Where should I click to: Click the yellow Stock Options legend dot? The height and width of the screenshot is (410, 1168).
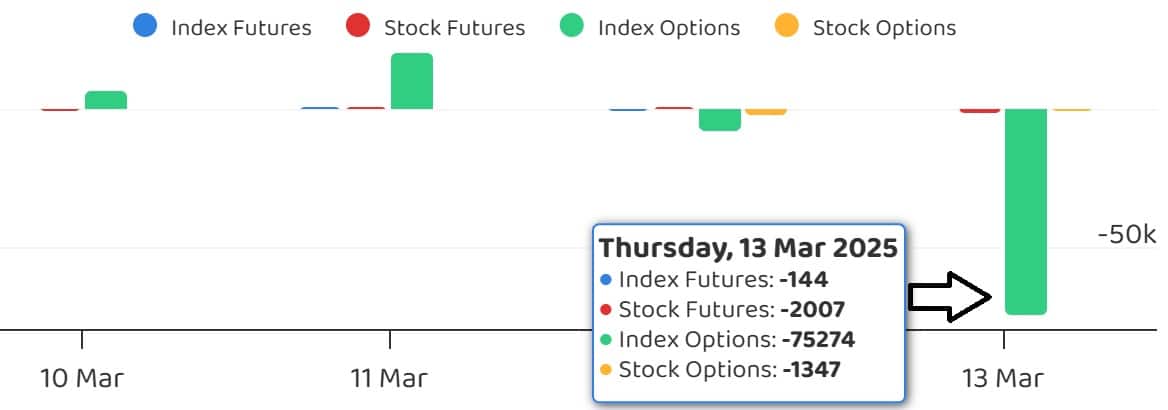pos(788,27)
